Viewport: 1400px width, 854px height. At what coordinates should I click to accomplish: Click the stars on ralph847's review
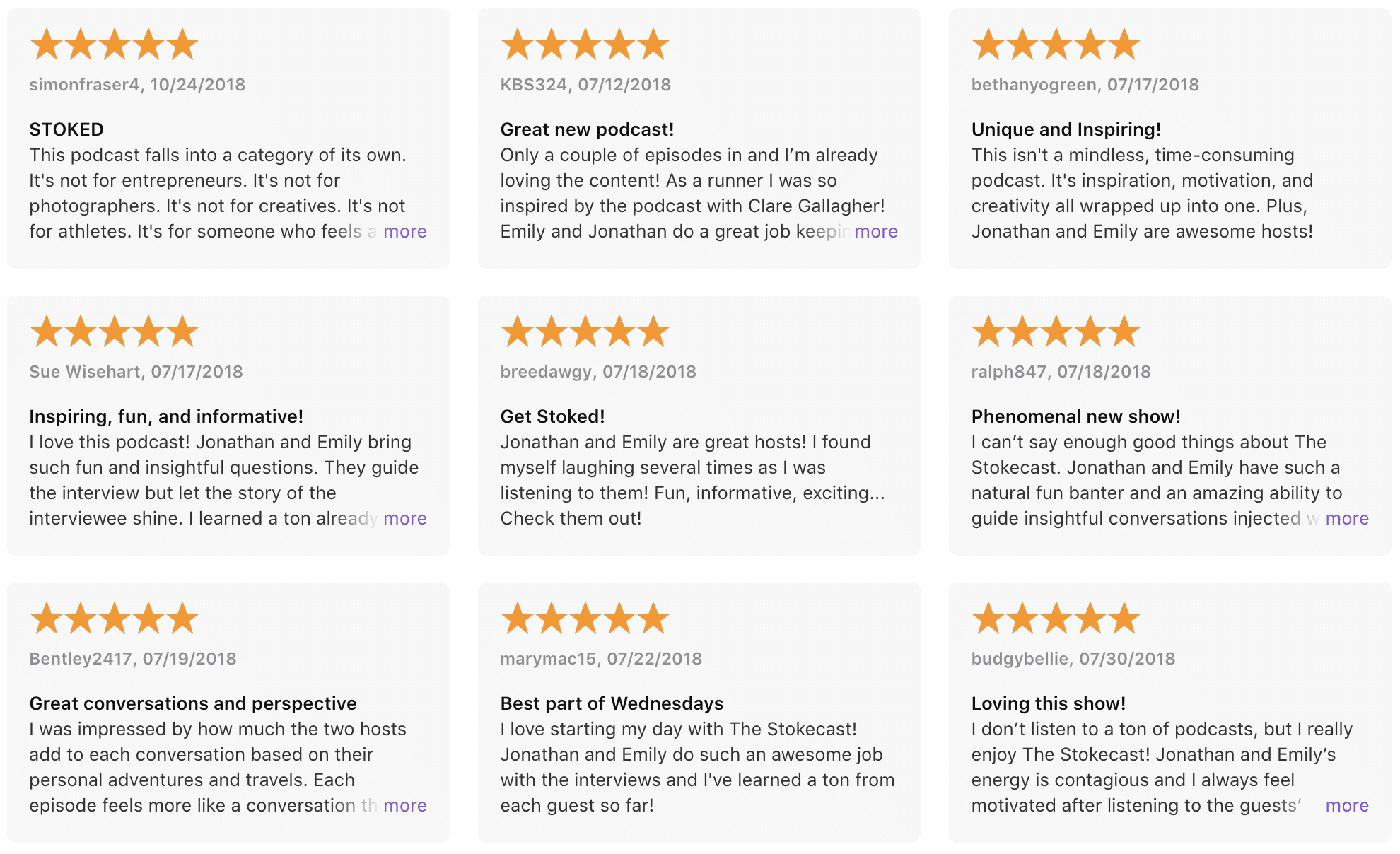click(1056, 332)
